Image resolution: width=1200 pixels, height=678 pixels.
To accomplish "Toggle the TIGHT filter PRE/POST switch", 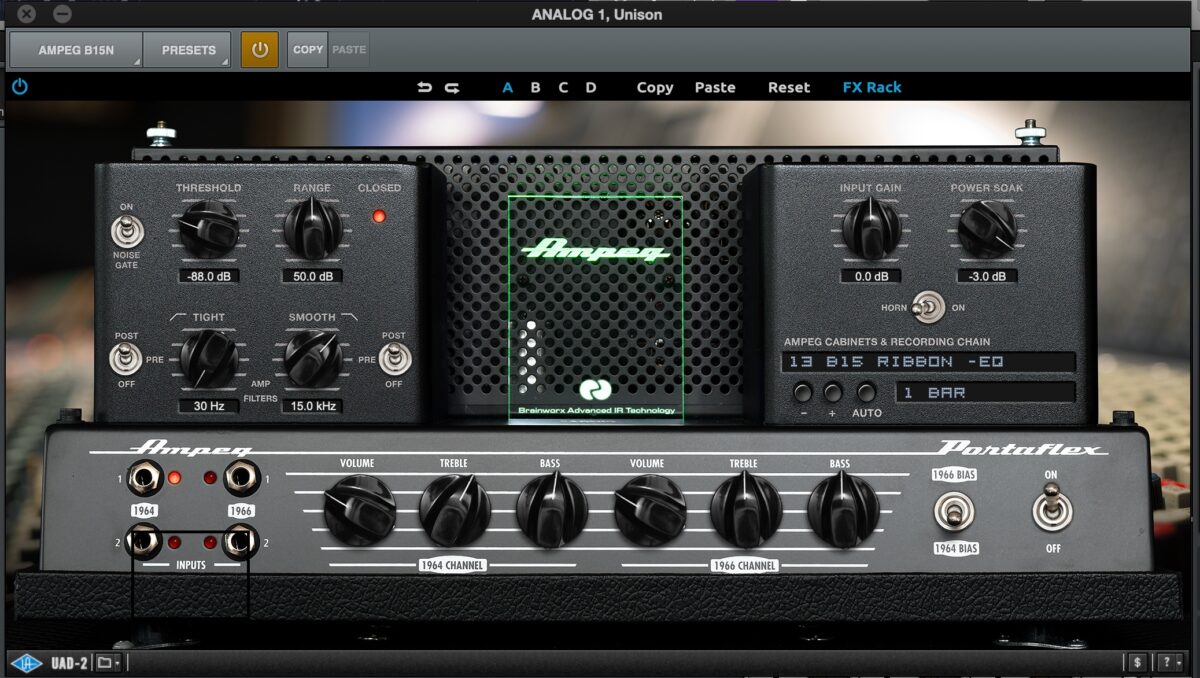I will click(x=126, y=358).
